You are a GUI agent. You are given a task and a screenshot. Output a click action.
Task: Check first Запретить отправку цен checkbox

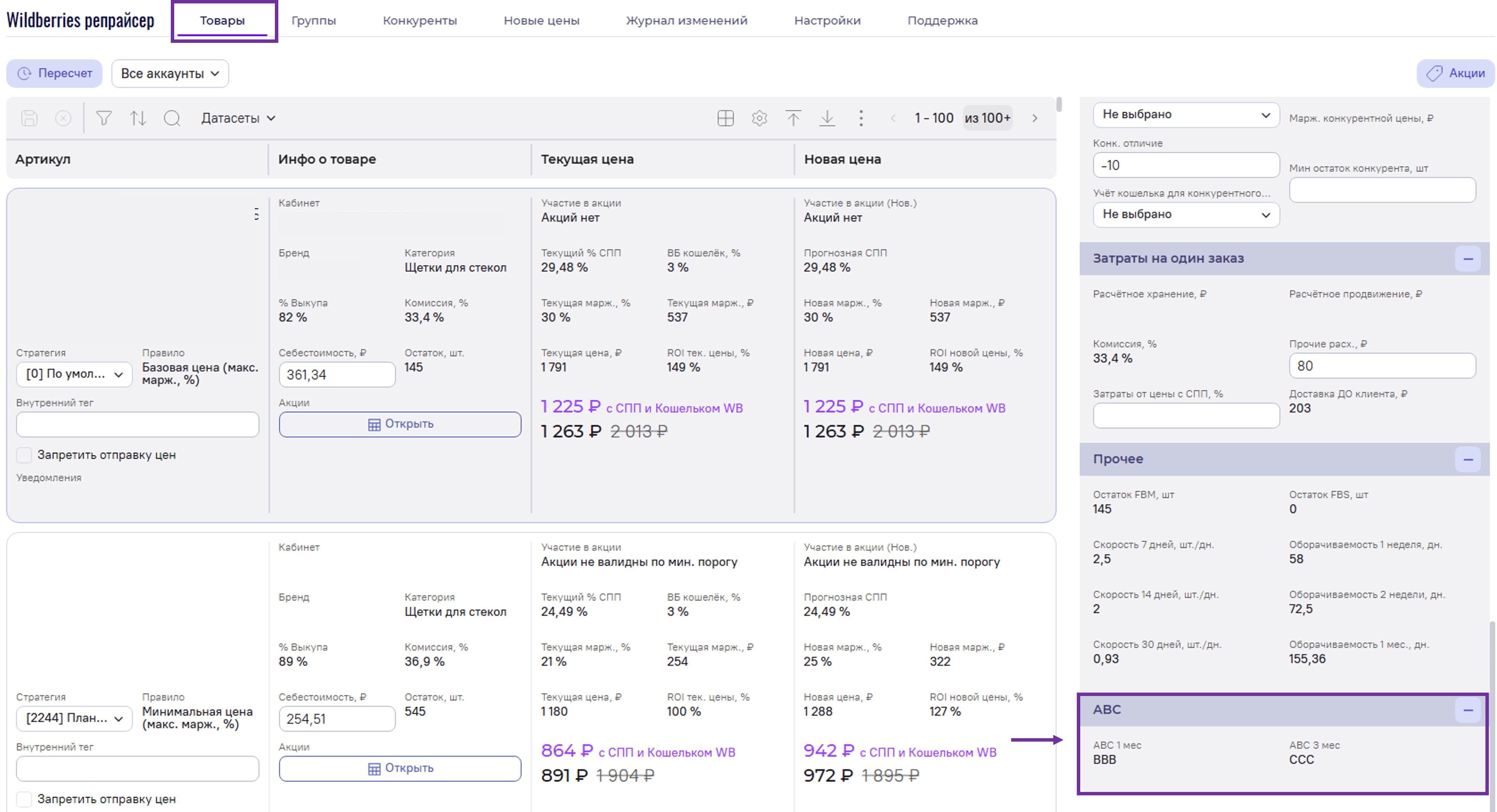(x=24, y=455)
